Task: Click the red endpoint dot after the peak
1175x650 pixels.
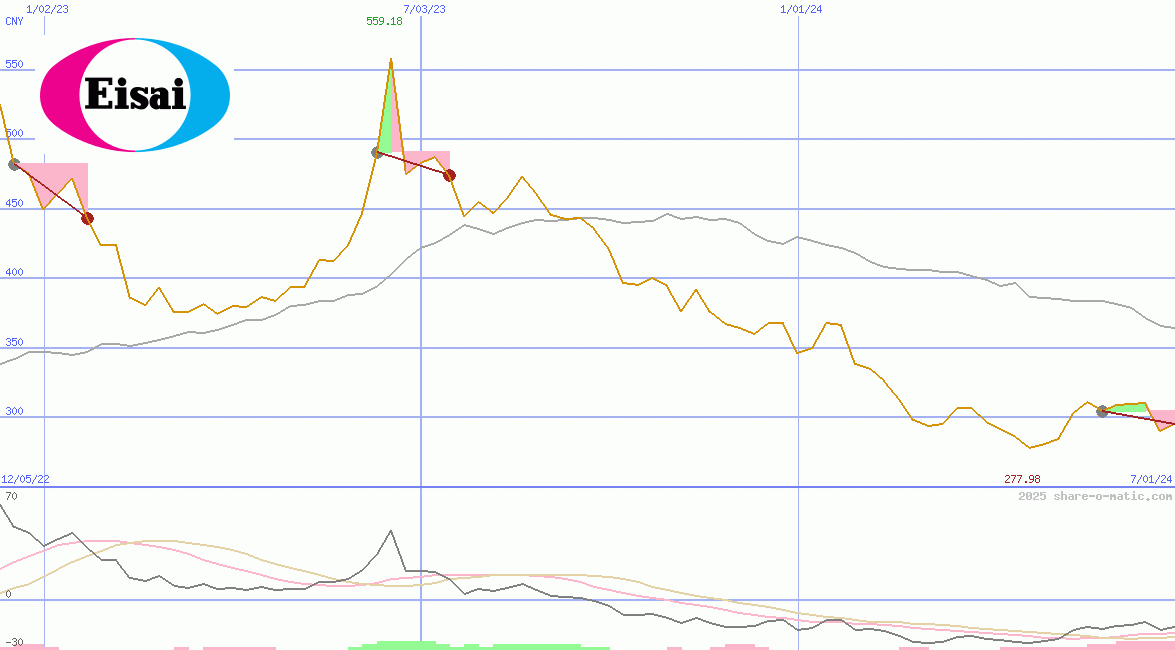Action: click(x=449, y=175)
